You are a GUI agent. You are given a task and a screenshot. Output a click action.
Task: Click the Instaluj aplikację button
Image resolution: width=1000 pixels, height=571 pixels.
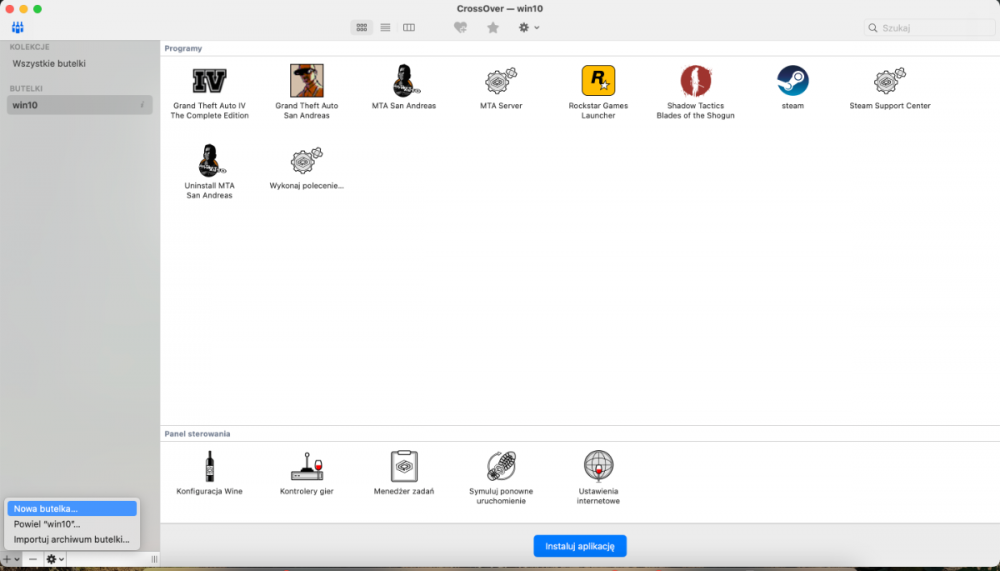[x=580, y=546]
